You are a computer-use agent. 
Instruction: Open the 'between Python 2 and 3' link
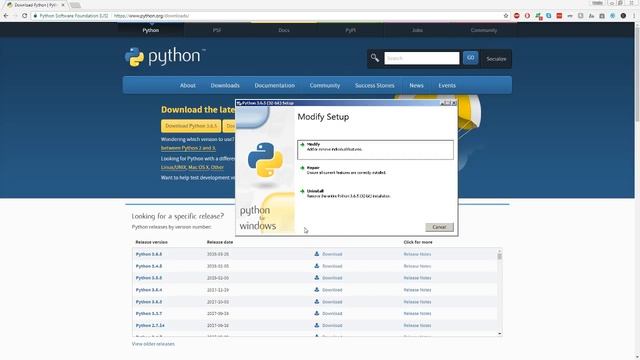188,148
